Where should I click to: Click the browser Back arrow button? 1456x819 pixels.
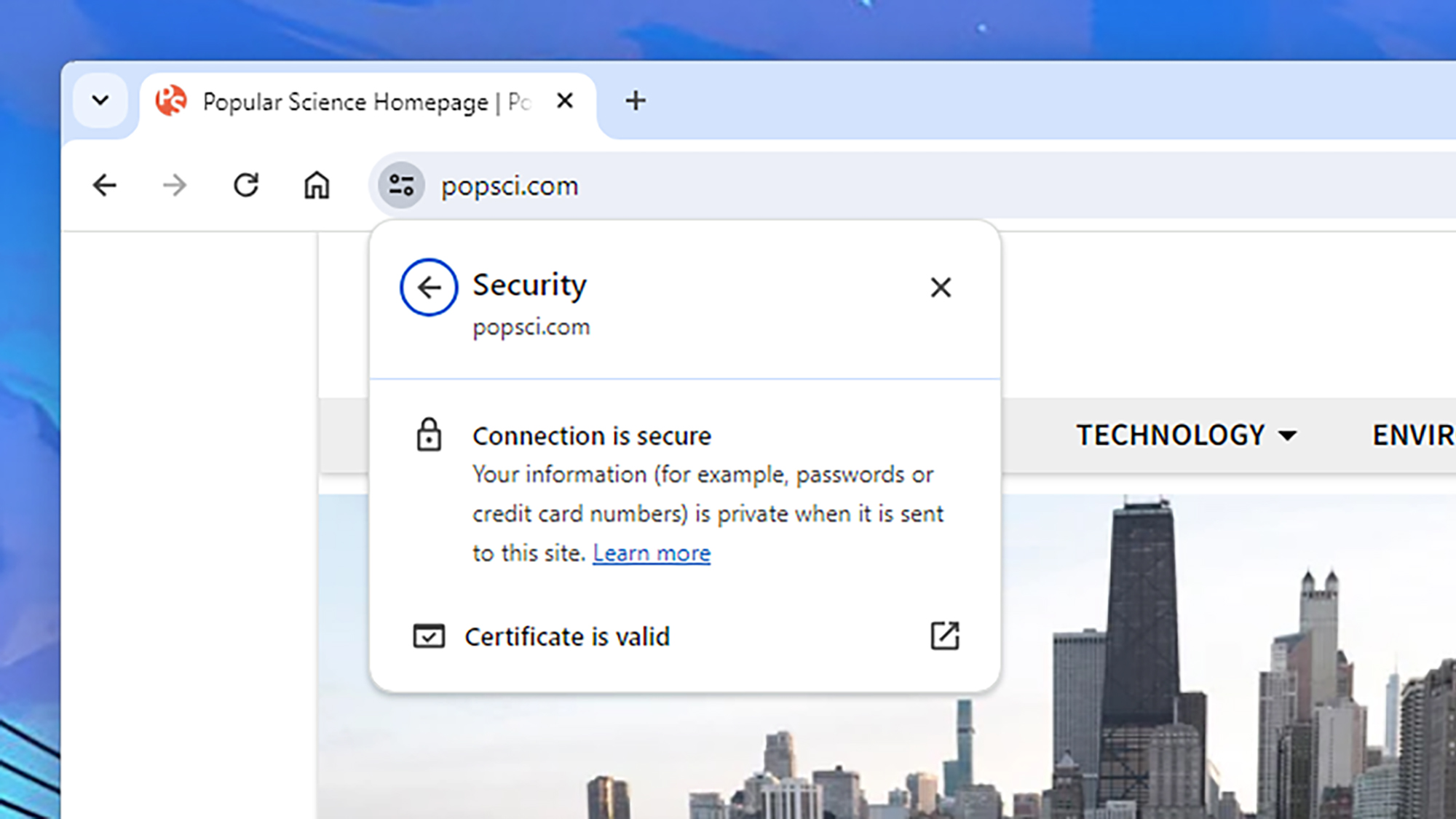coord(105,186)
